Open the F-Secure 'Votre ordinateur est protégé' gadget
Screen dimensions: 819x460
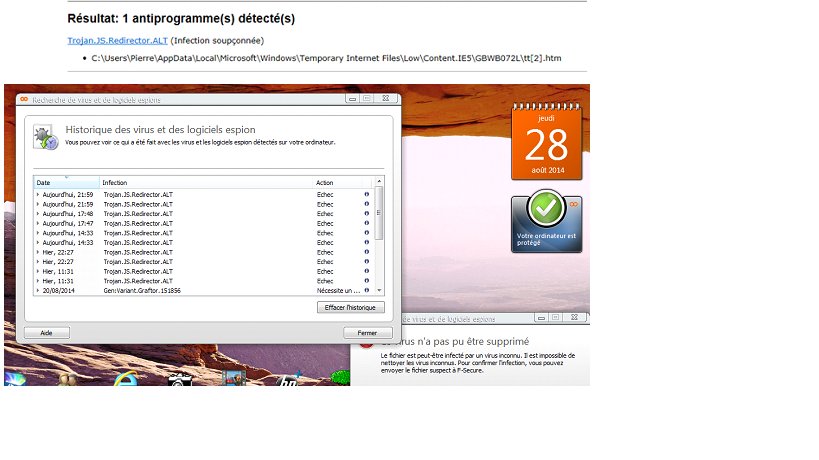pos(546,221)
